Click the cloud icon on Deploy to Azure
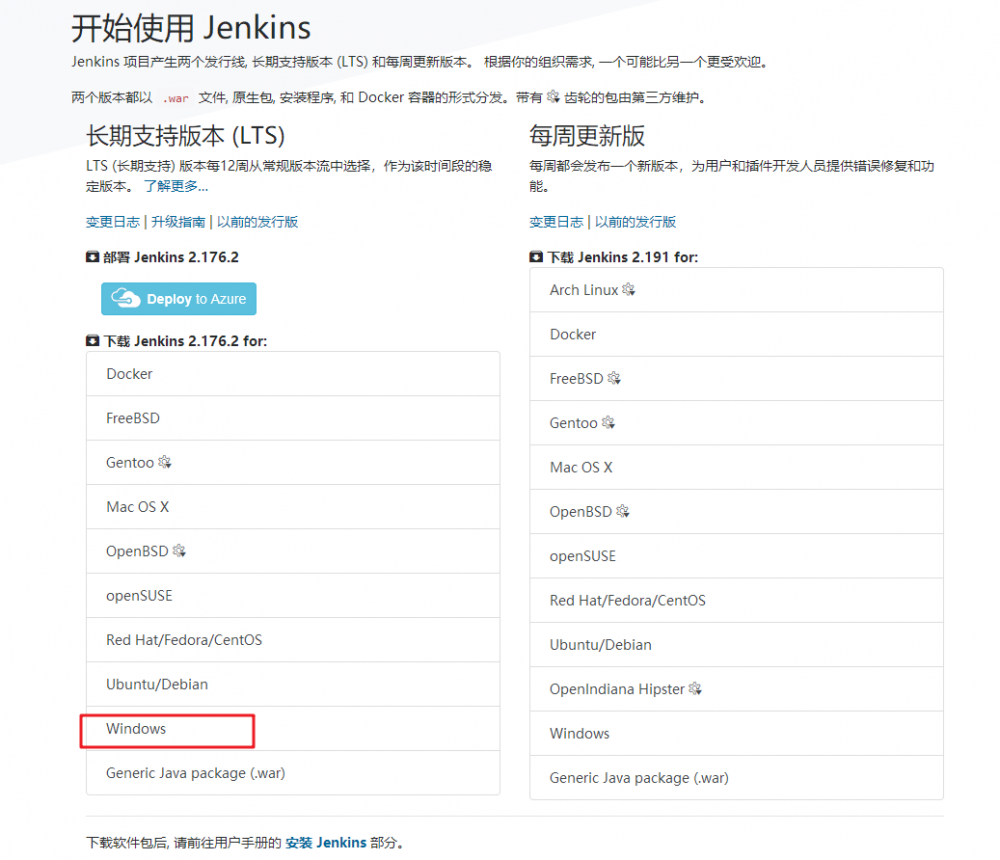 (126, 298)
